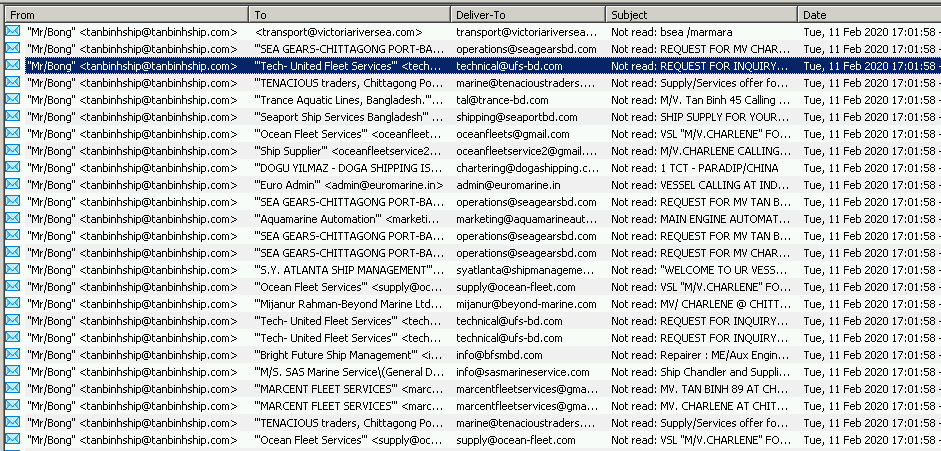941x451 pixels.
Task: Click the envelope icon of the Bright Future Ship Management row
Action: coord(13,354)
